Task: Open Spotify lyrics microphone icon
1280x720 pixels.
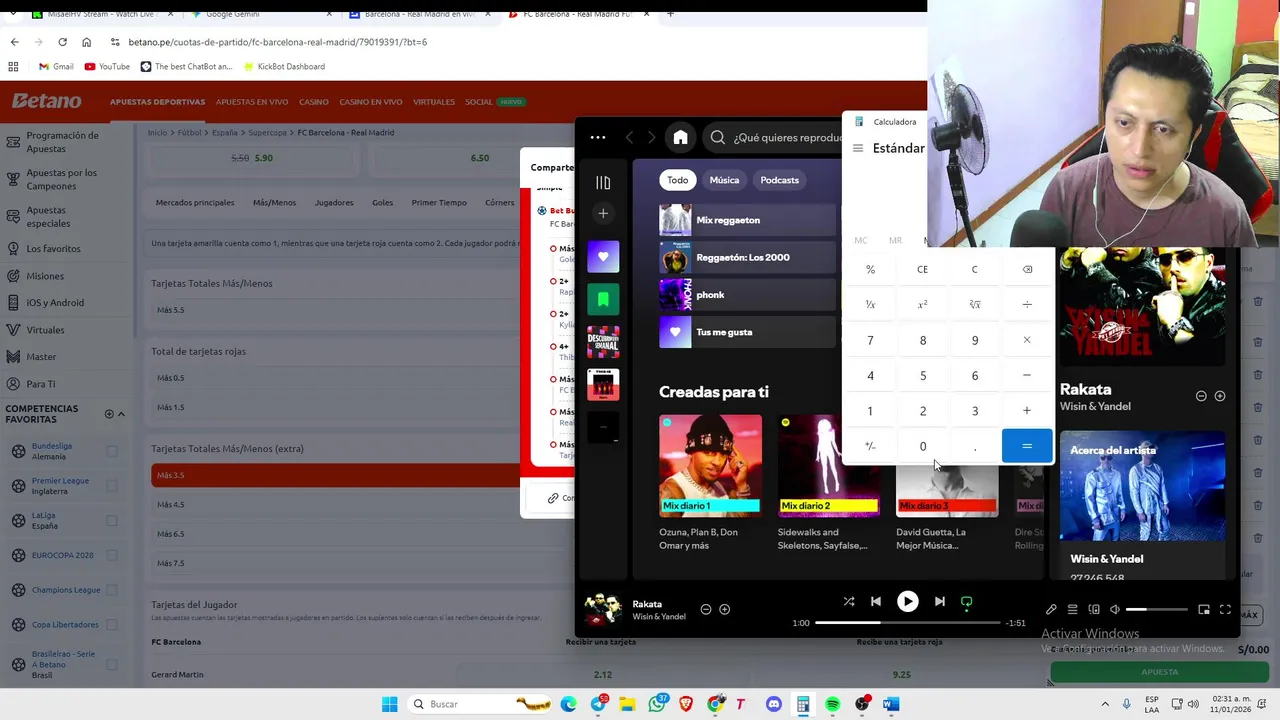Action: pyautogui.click(x=1051, y=610)
